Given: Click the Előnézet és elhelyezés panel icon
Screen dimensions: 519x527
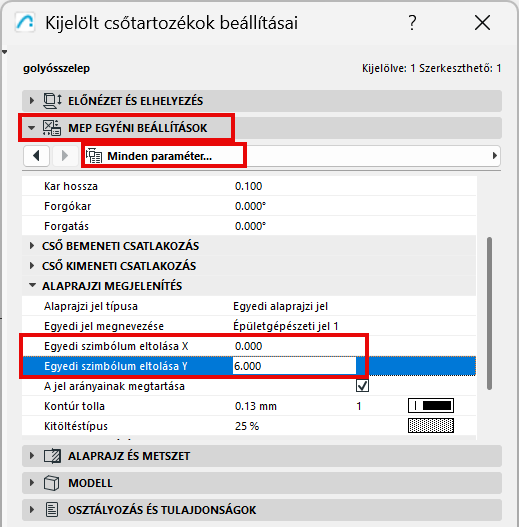Looking at the screenshot, I should [52, 101].
